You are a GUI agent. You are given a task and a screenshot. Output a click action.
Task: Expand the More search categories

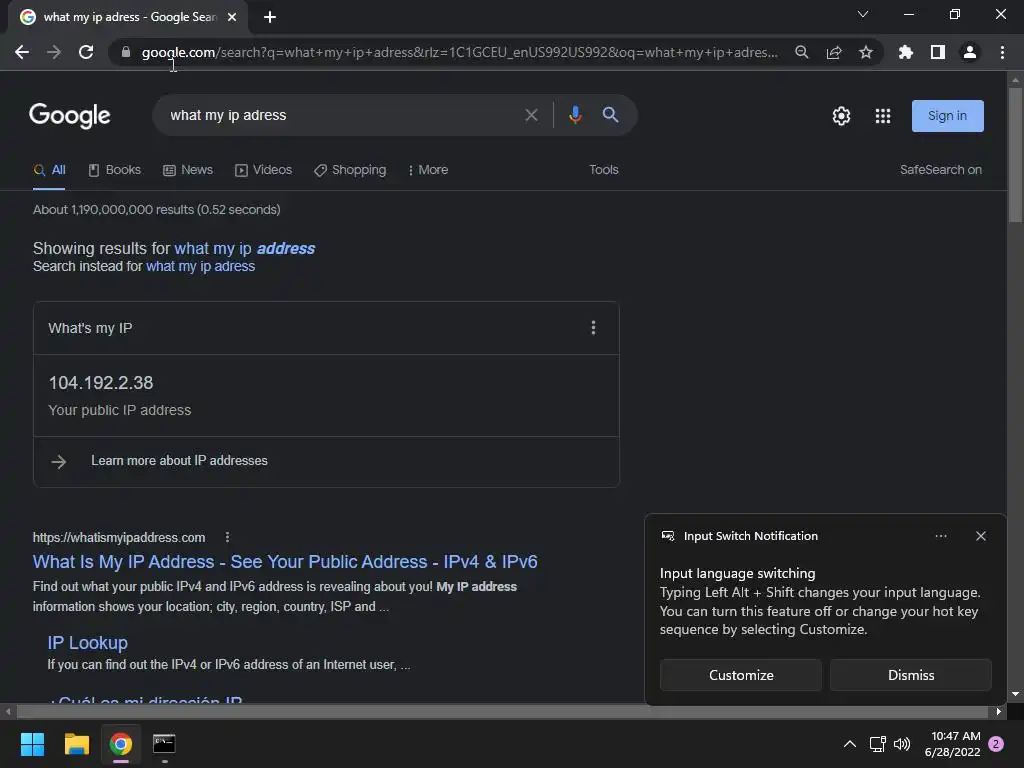tap(428, 170)
